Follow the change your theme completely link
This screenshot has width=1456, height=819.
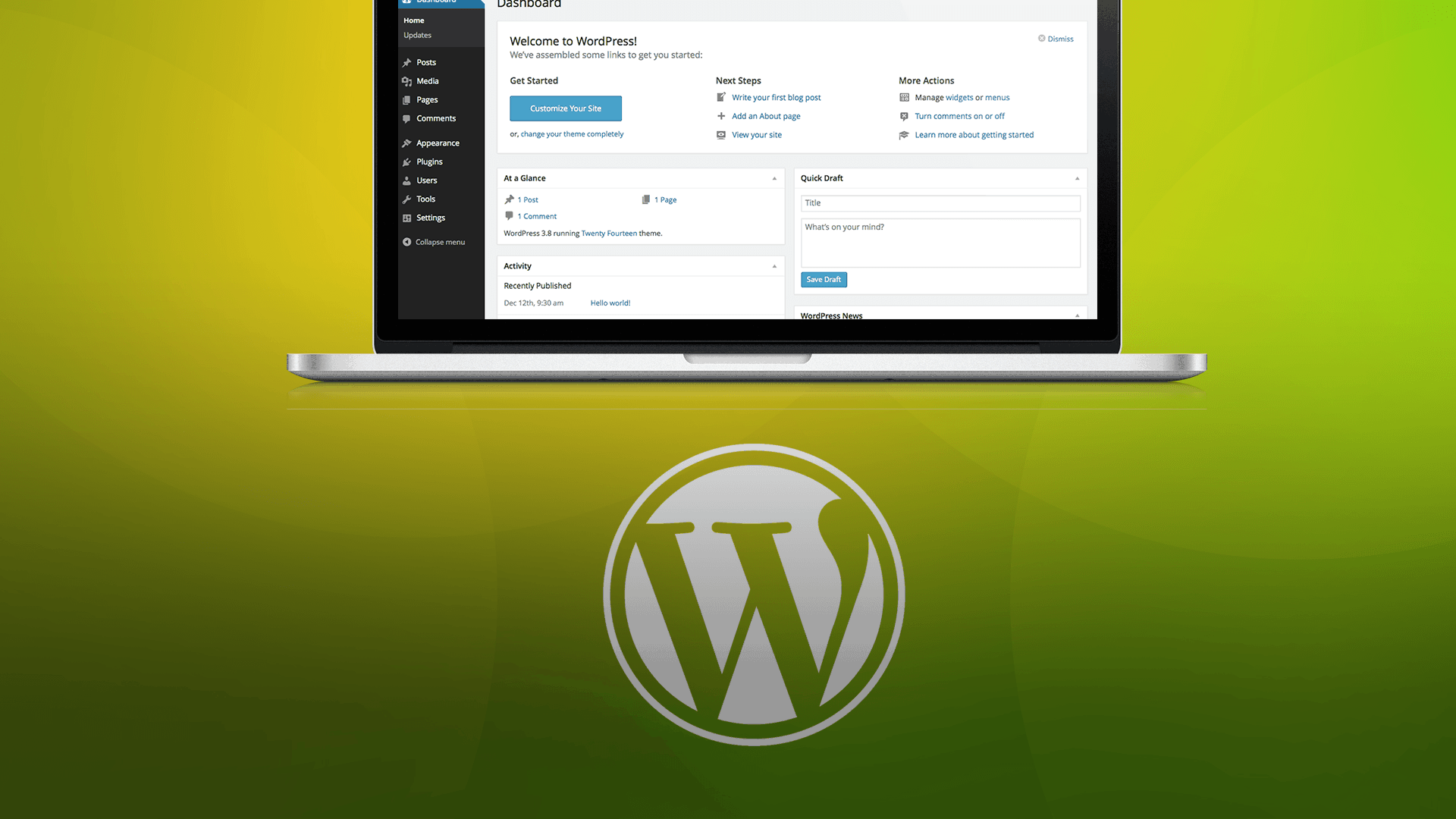(572, 134)
